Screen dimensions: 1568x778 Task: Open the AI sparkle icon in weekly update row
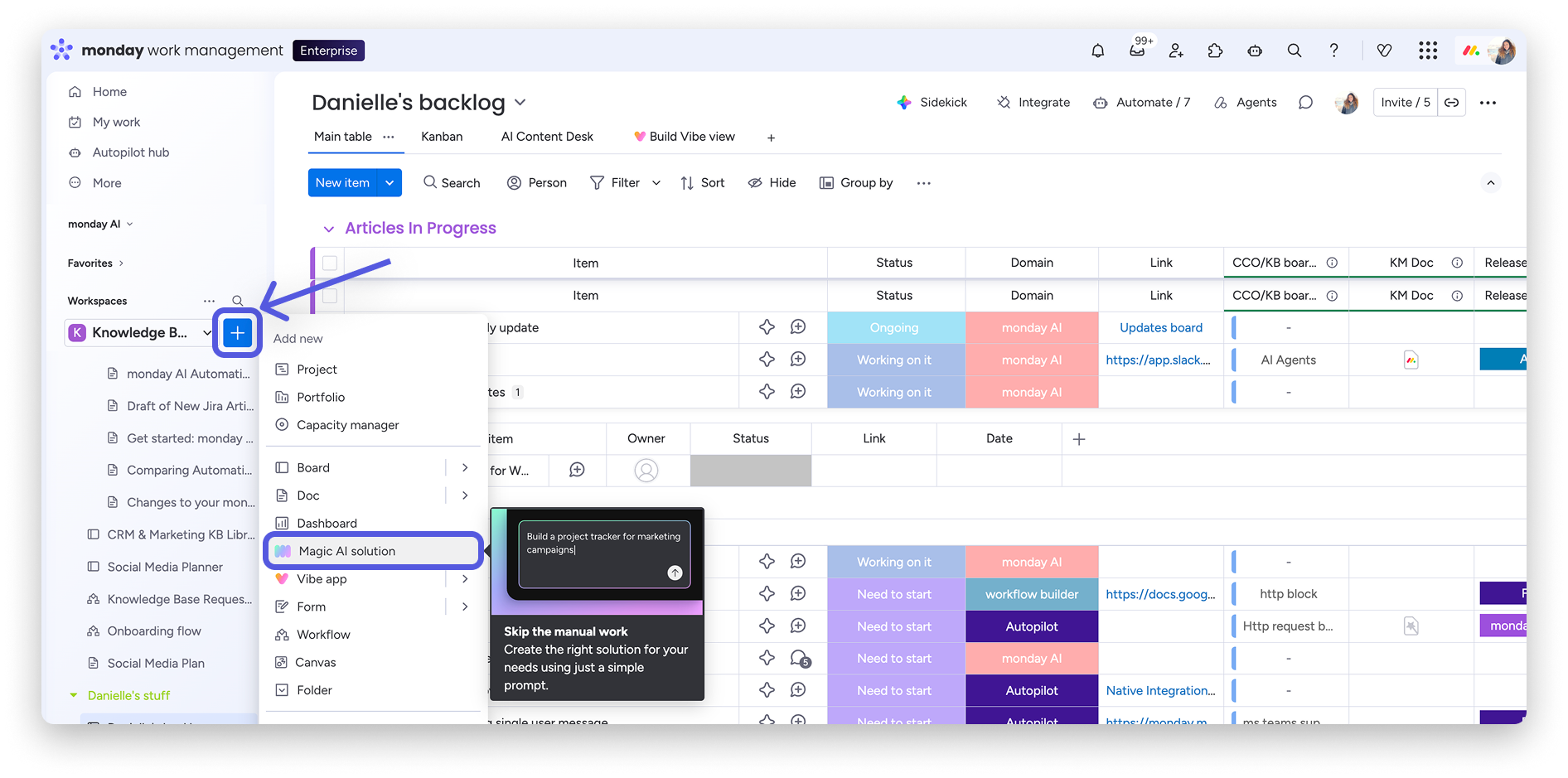[x=767, y=327]
